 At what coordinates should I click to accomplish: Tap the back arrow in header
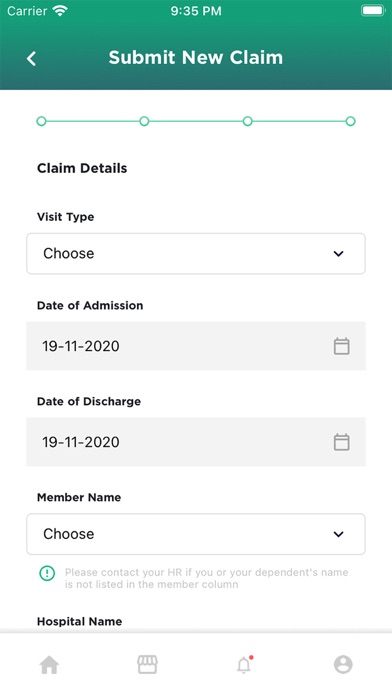(31, 58)
